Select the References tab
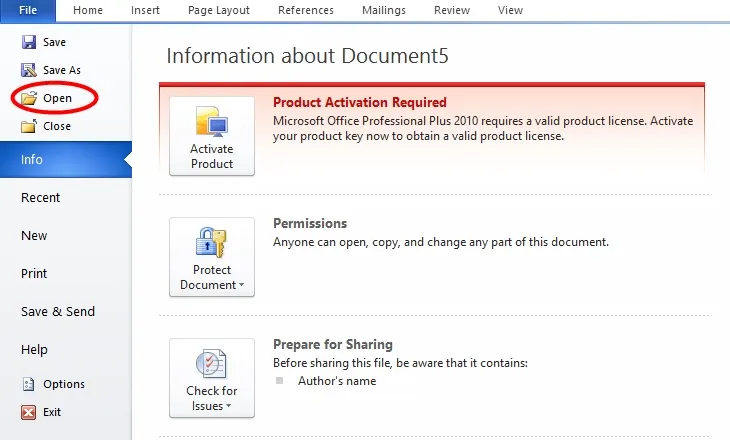 [x=306, y=10]
